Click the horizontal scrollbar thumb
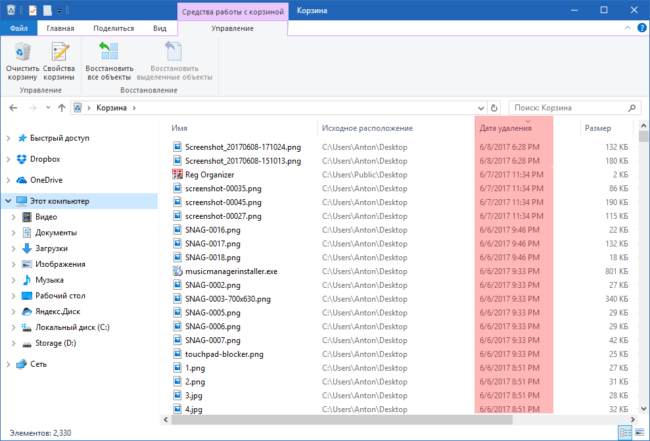 point(342,419)
